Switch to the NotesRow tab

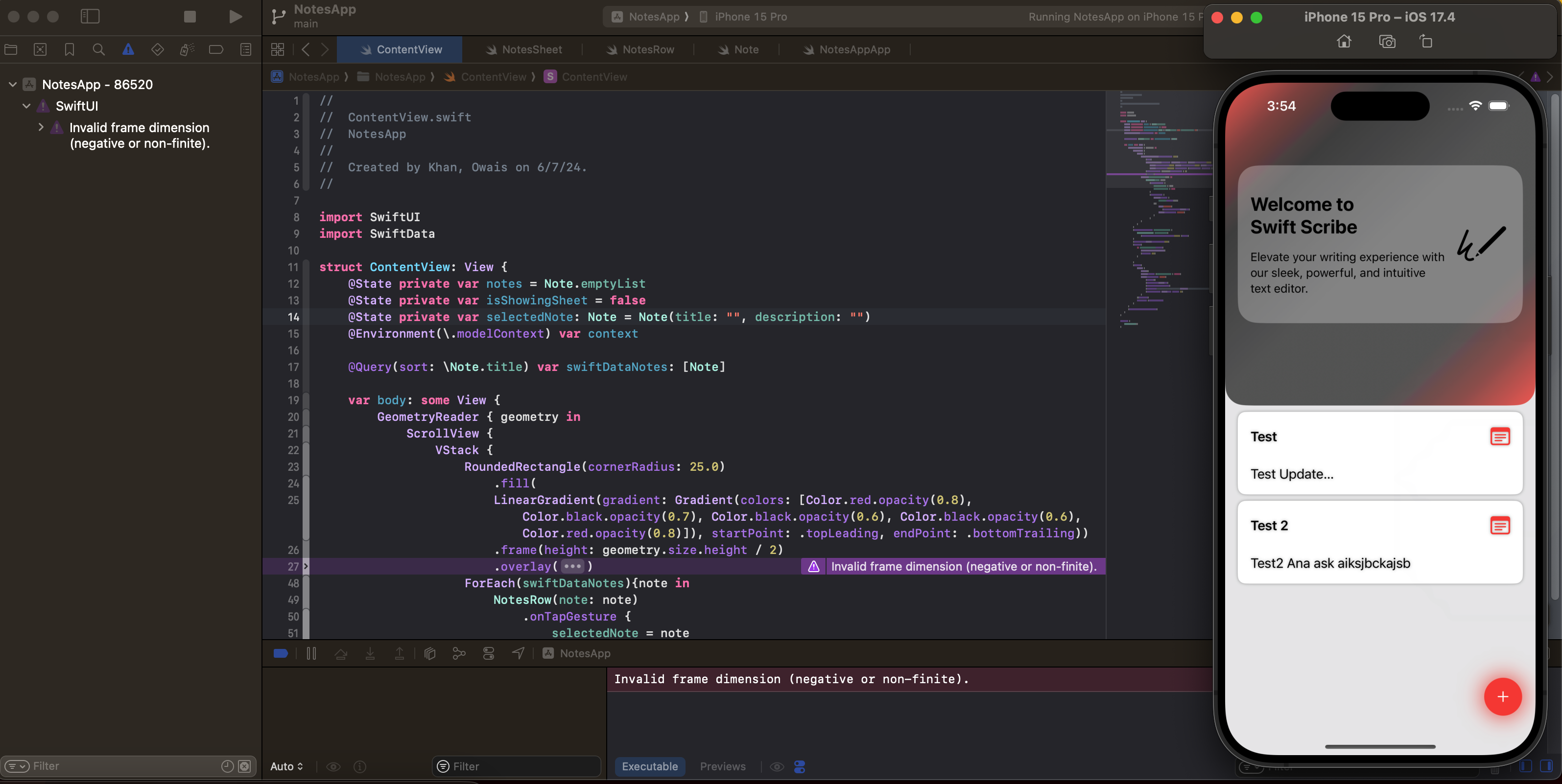pos(640,50)
